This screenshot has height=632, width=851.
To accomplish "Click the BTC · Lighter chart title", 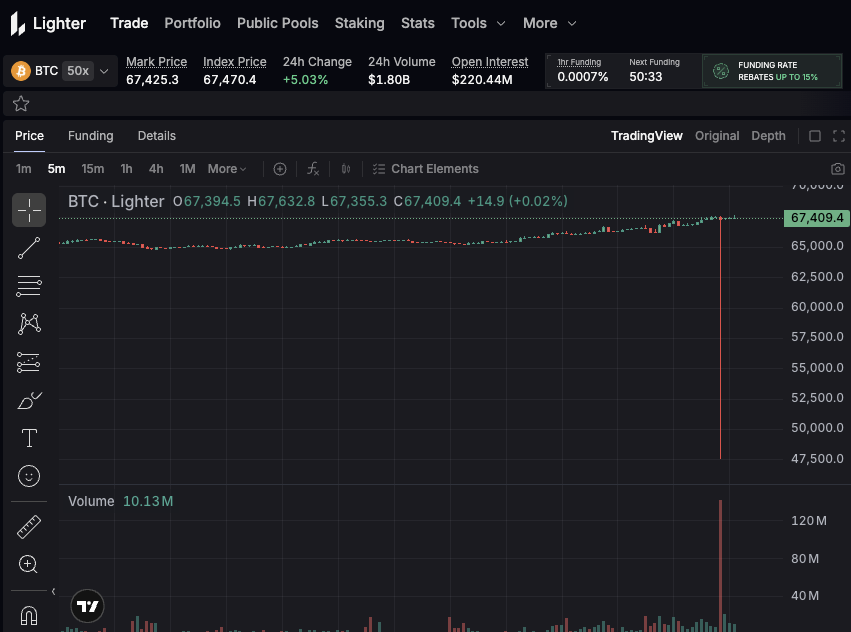I will point(116,201).
